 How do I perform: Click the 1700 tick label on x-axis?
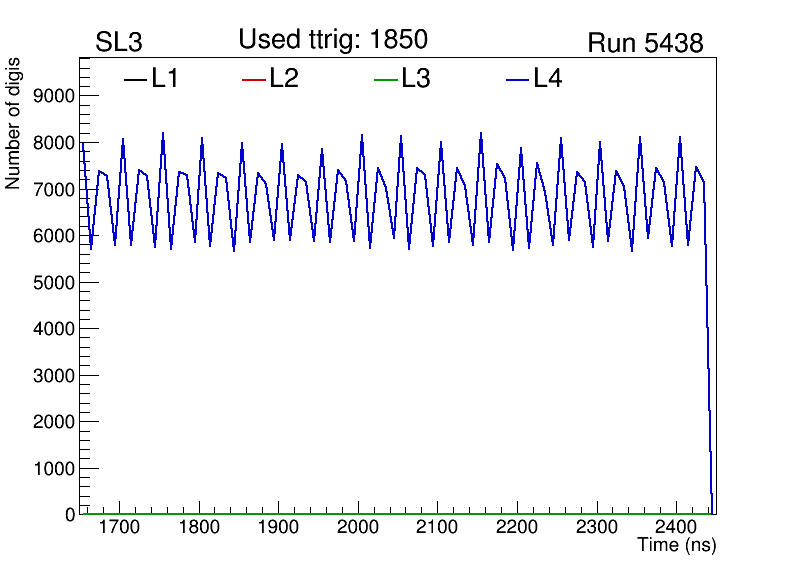(119, 527)
